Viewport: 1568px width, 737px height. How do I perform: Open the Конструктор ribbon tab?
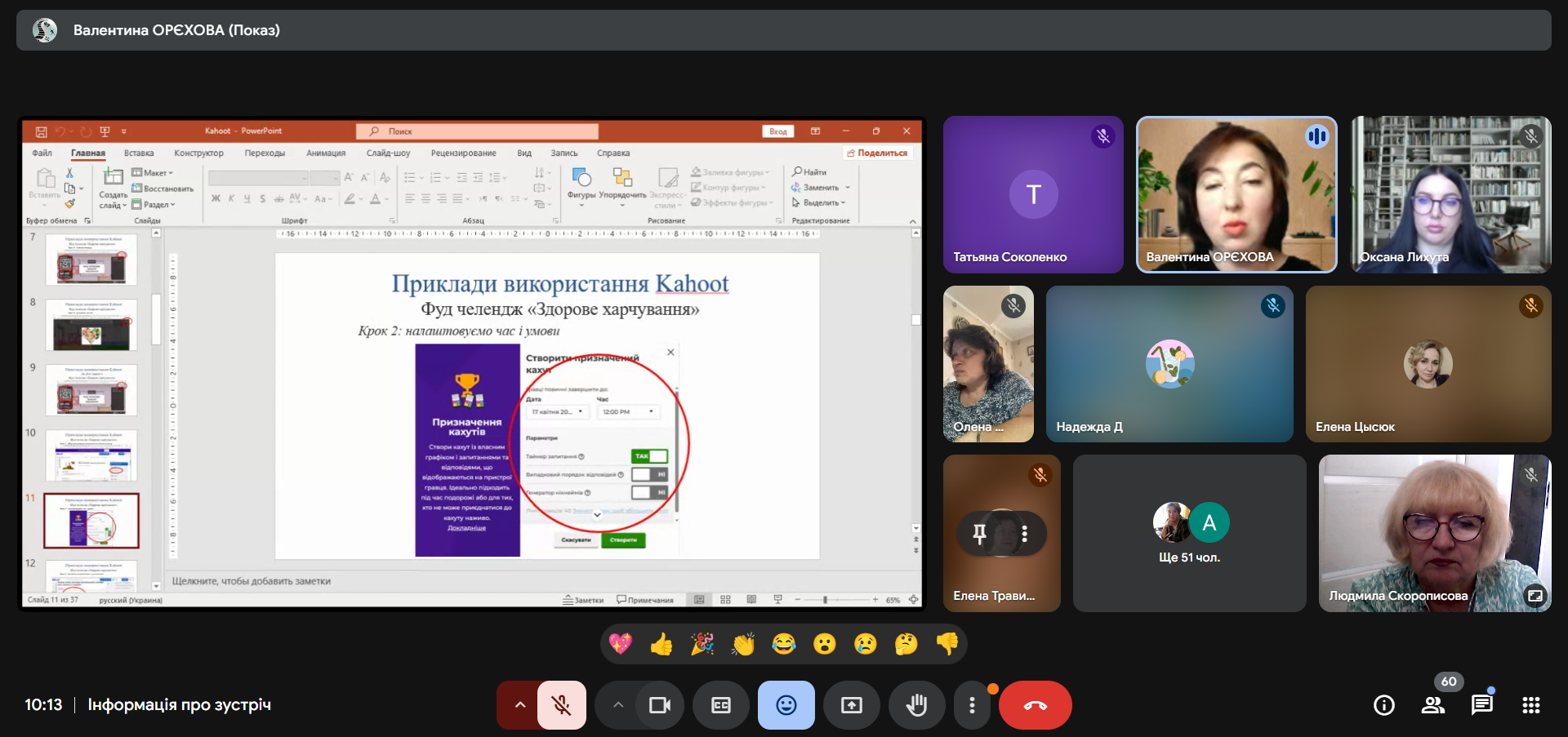click(198, 153)
